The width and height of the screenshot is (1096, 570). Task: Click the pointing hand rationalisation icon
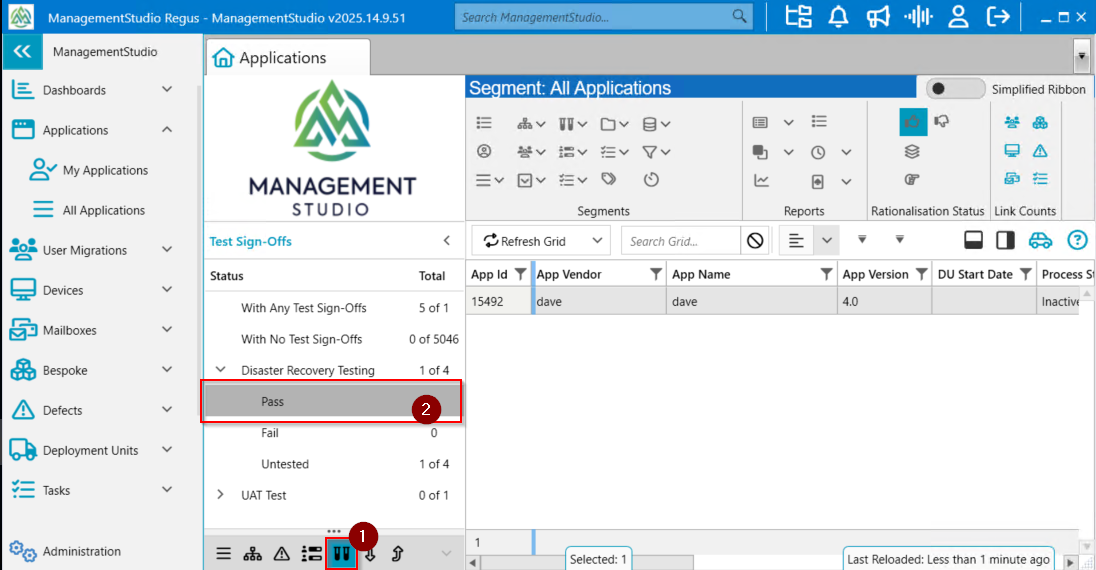coord(911,180)
